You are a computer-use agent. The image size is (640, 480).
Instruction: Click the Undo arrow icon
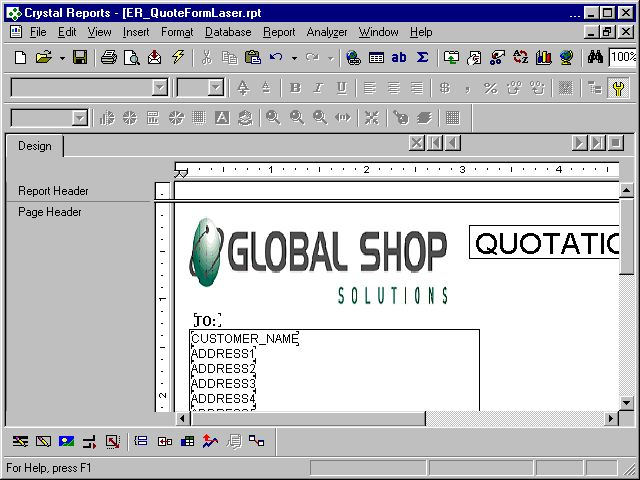(276, 58)
